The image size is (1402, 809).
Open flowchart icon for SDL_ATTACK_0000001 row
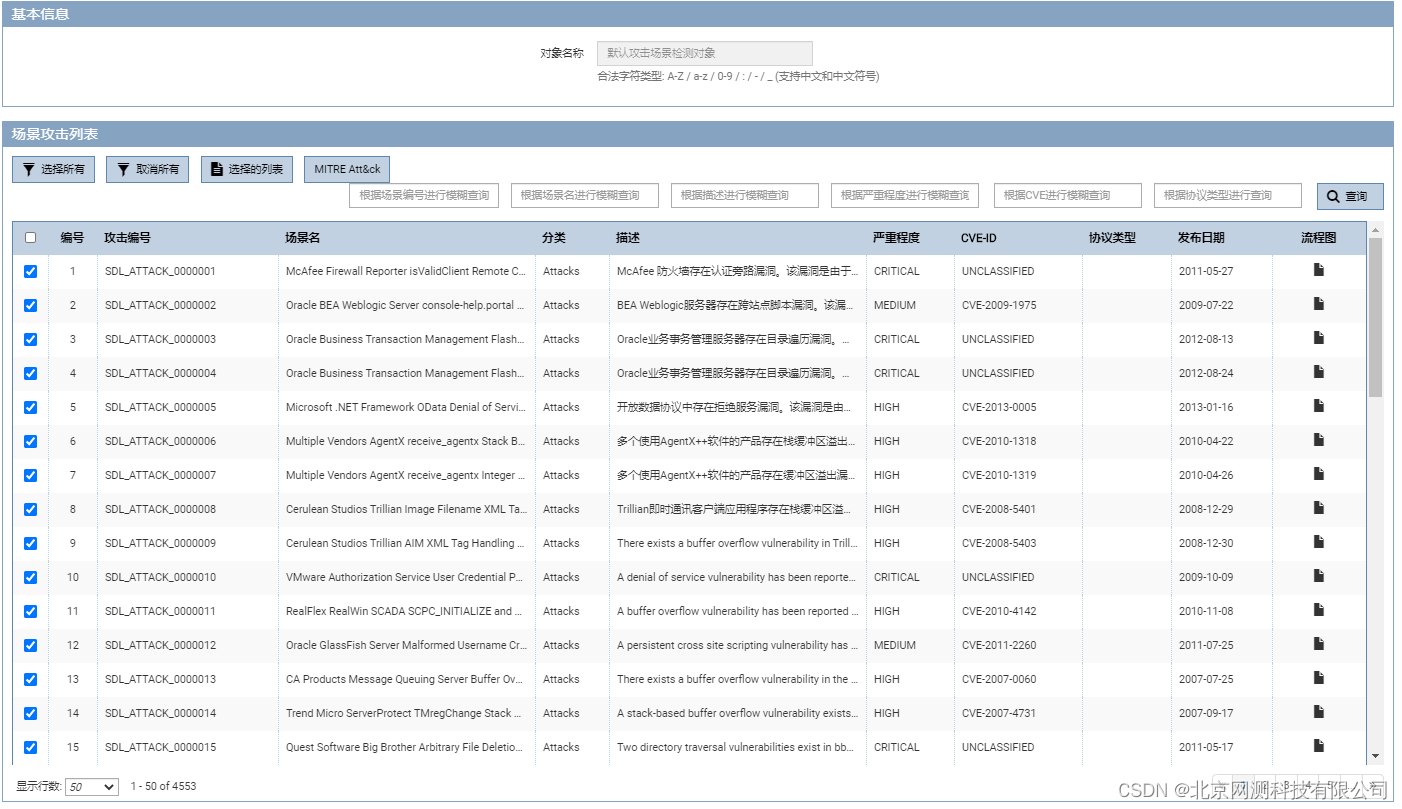1319,270
